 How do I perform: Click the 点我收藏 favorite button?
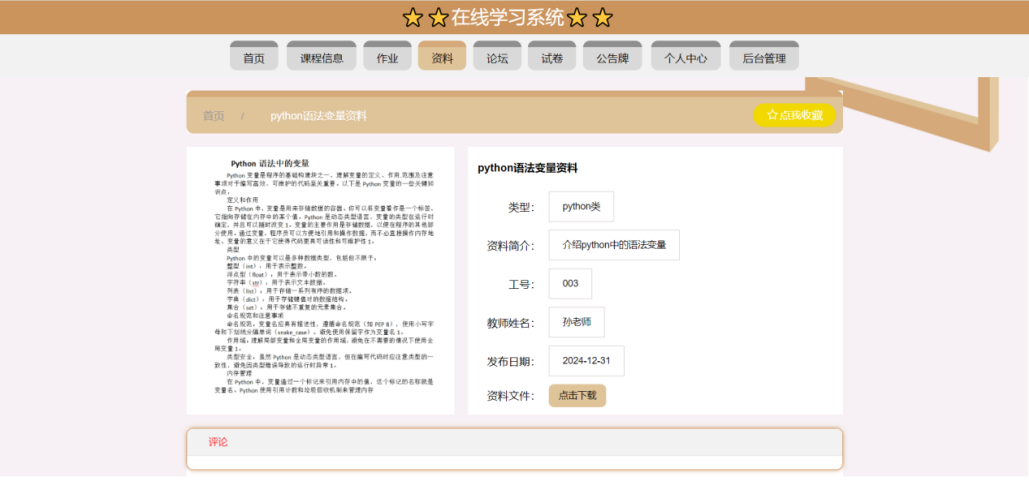(x=794, y=115)
